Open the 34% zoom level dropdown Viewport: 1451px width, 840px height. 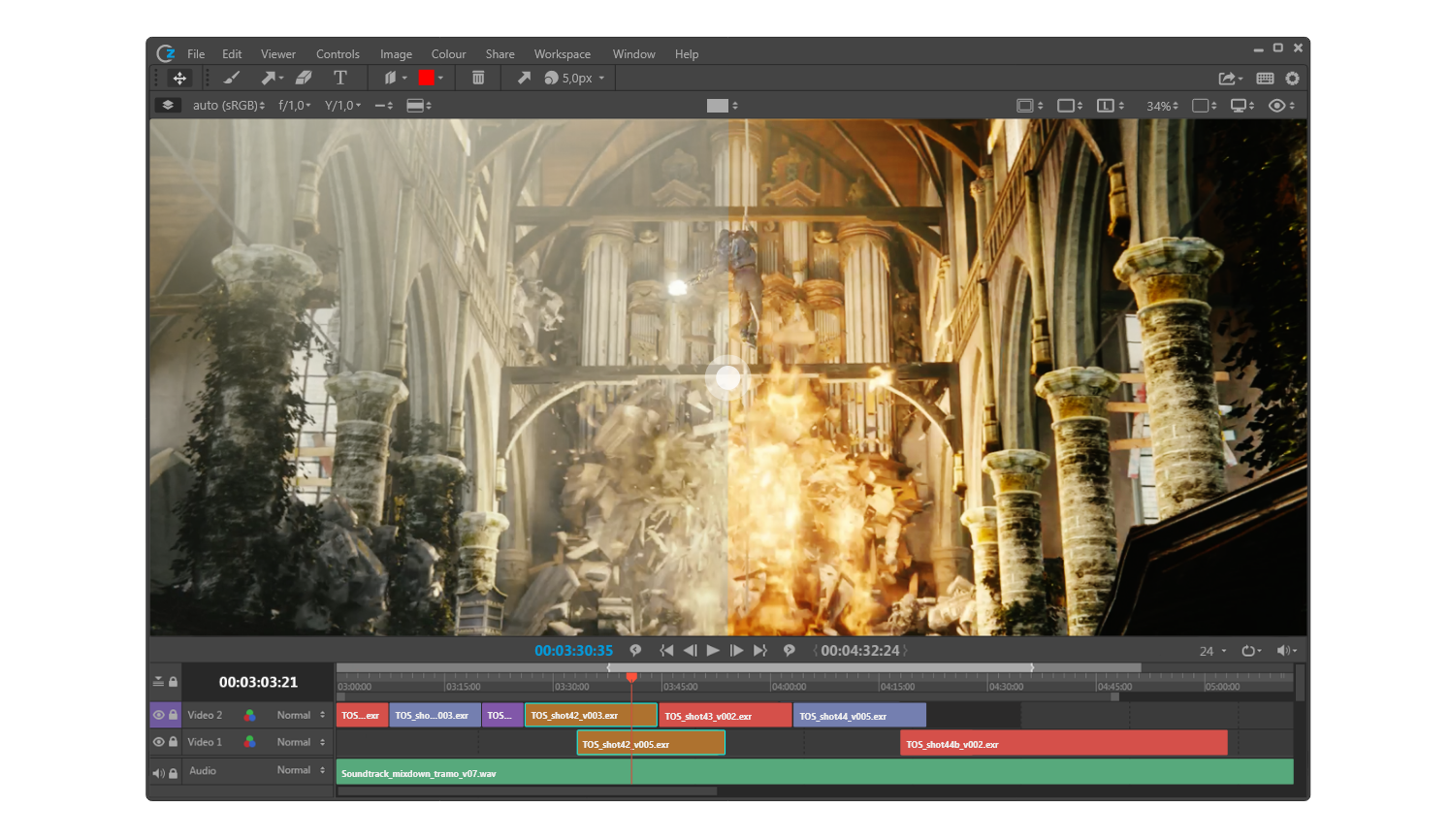(x=1162, y=106)
